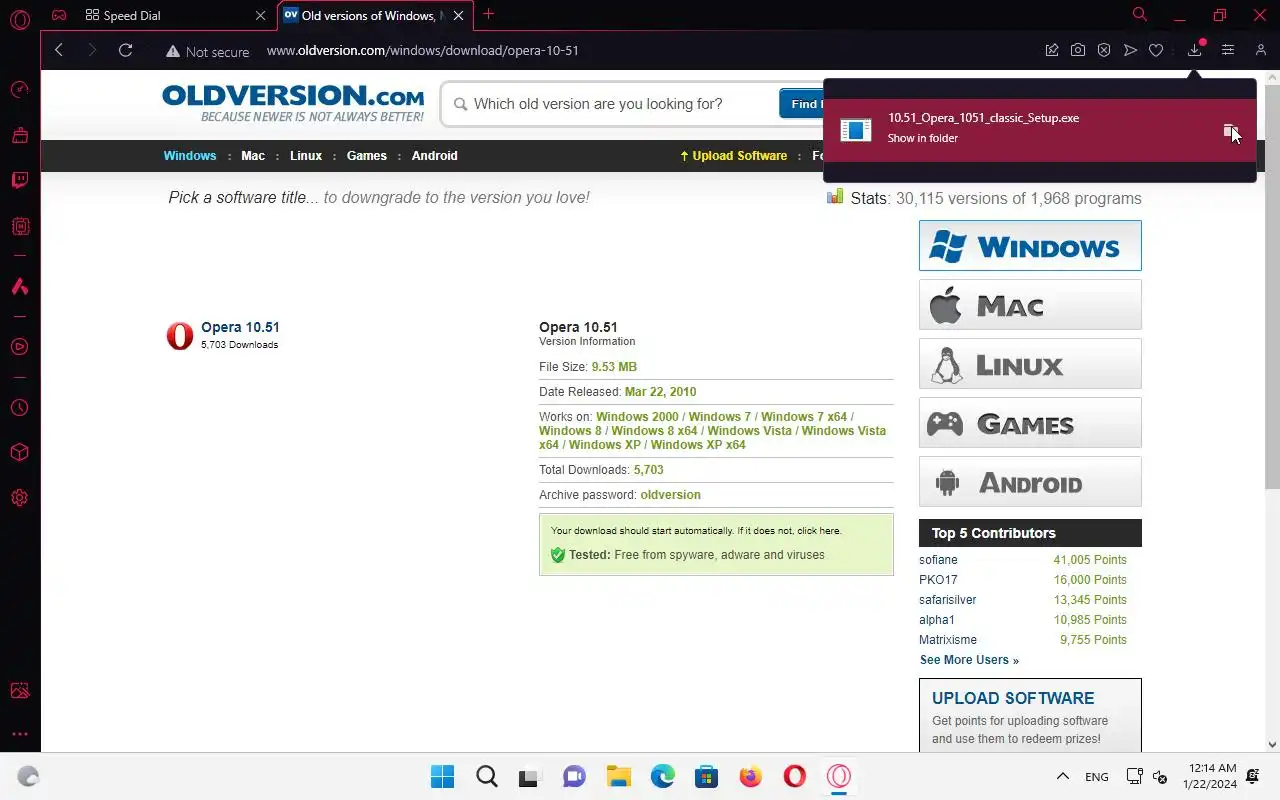1280x800 pixels.
Task: Launch Firefox from taskbar
Action: [750, 776]
